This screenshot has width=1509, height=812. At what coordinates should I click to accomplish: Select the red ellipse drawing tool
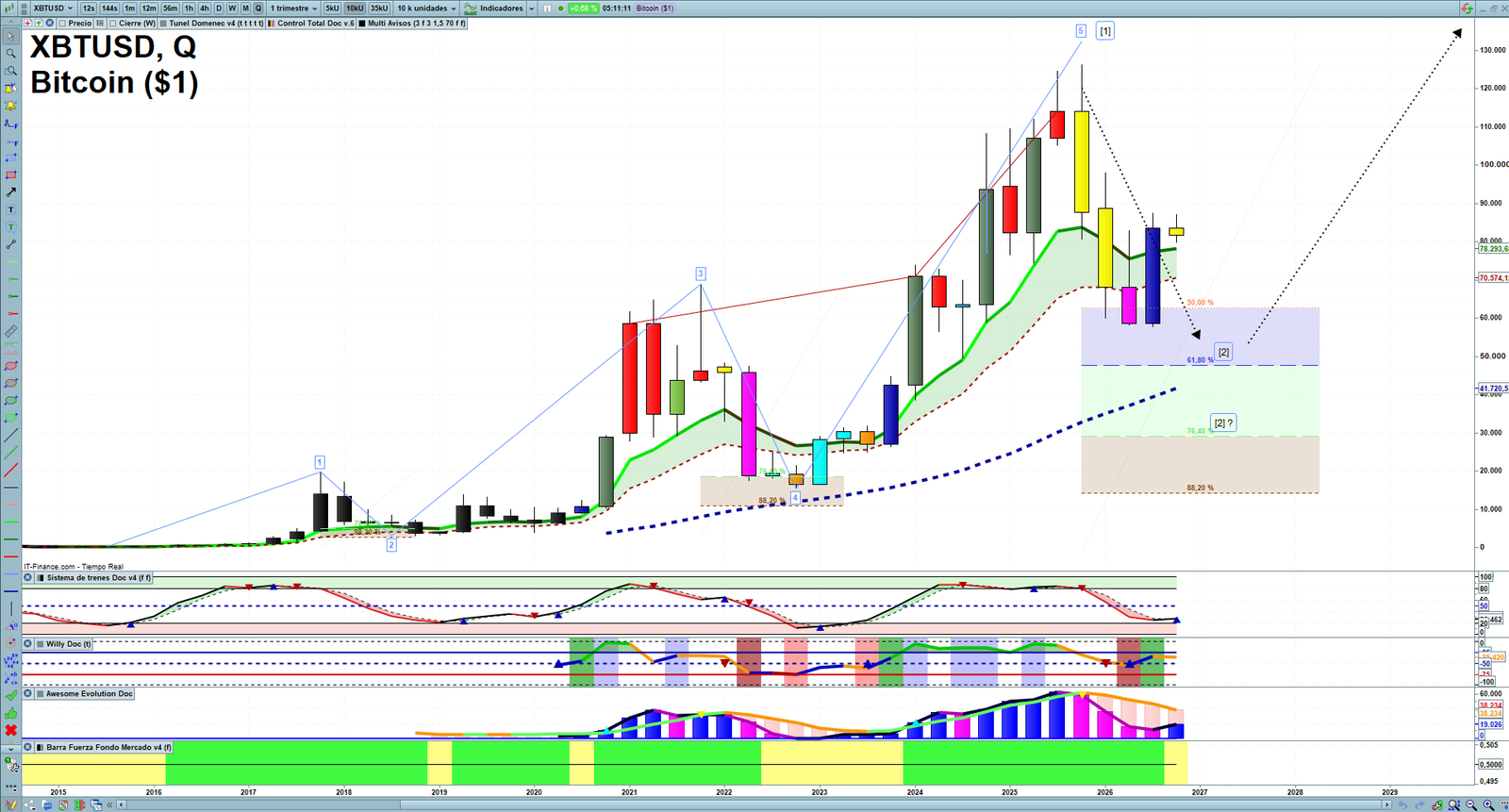[x=11, y=366]
